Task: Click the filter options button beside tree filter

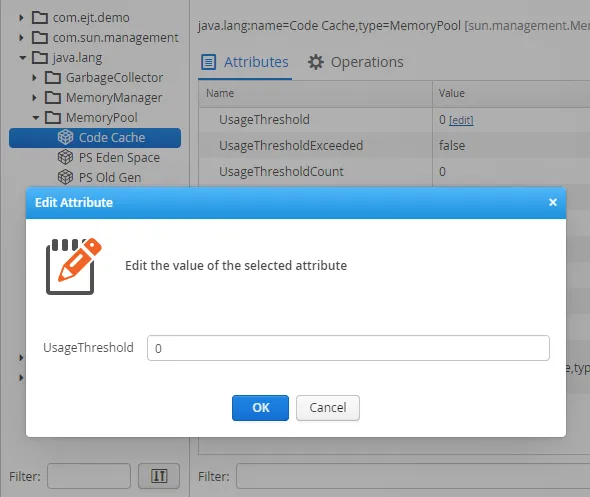Action: click(x=159, y=476)
